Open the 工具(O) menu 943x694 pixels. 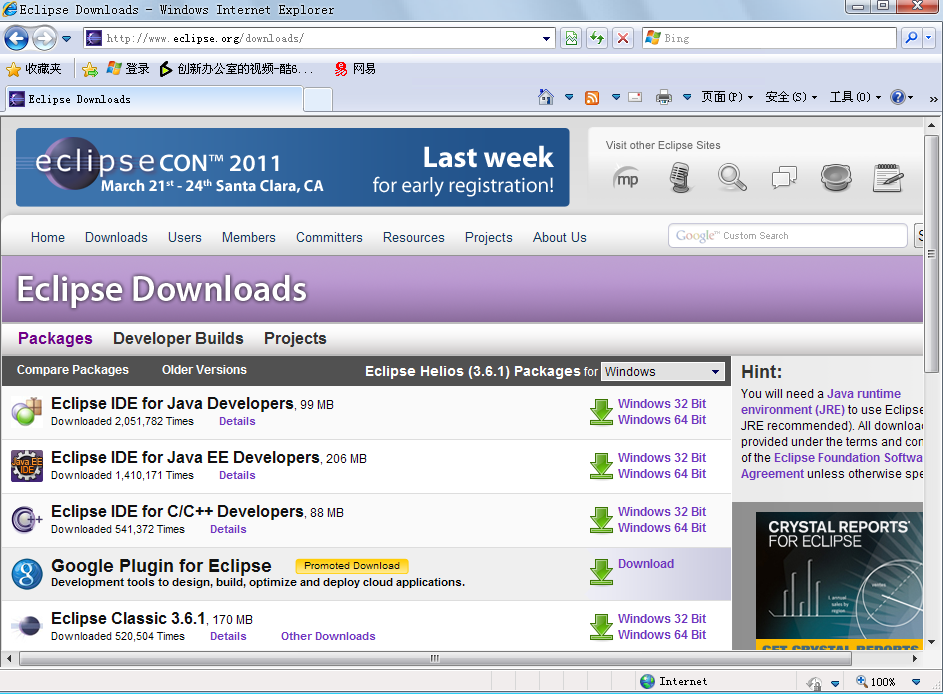pos(855,97)
